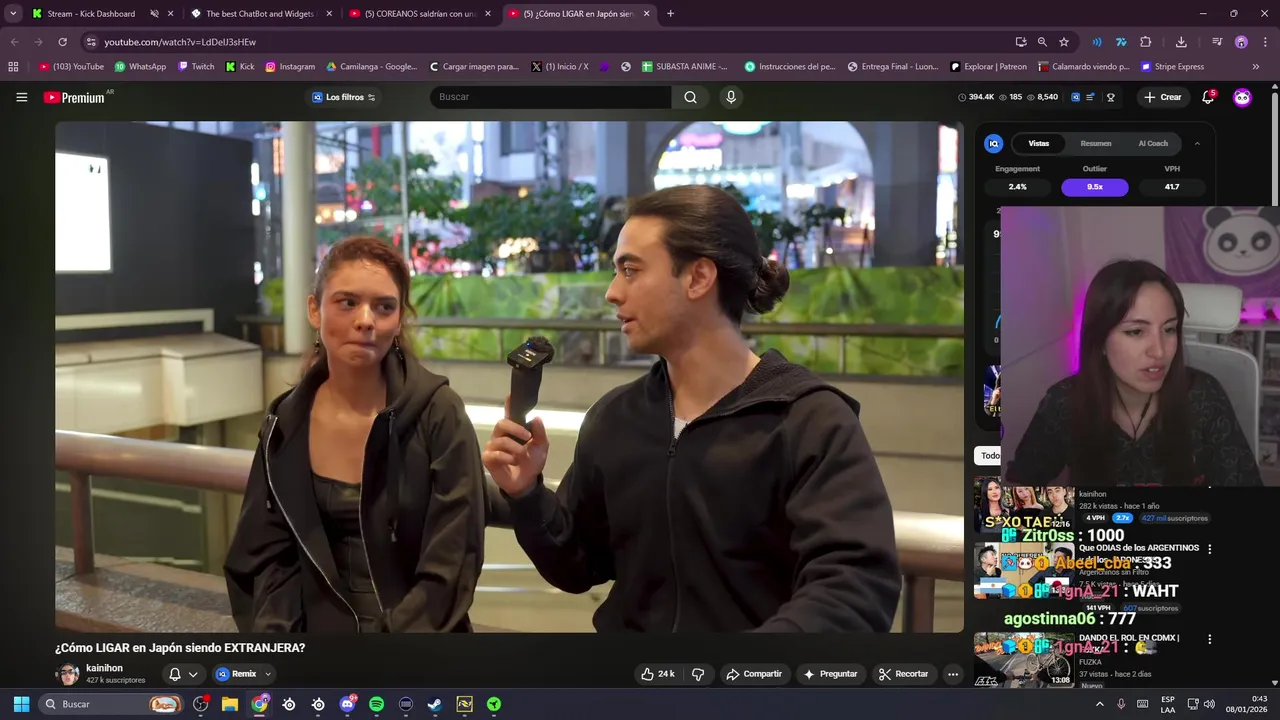
Task: Select the Resumen tab
Action: pyautogui.click(x=1096, y=143)
